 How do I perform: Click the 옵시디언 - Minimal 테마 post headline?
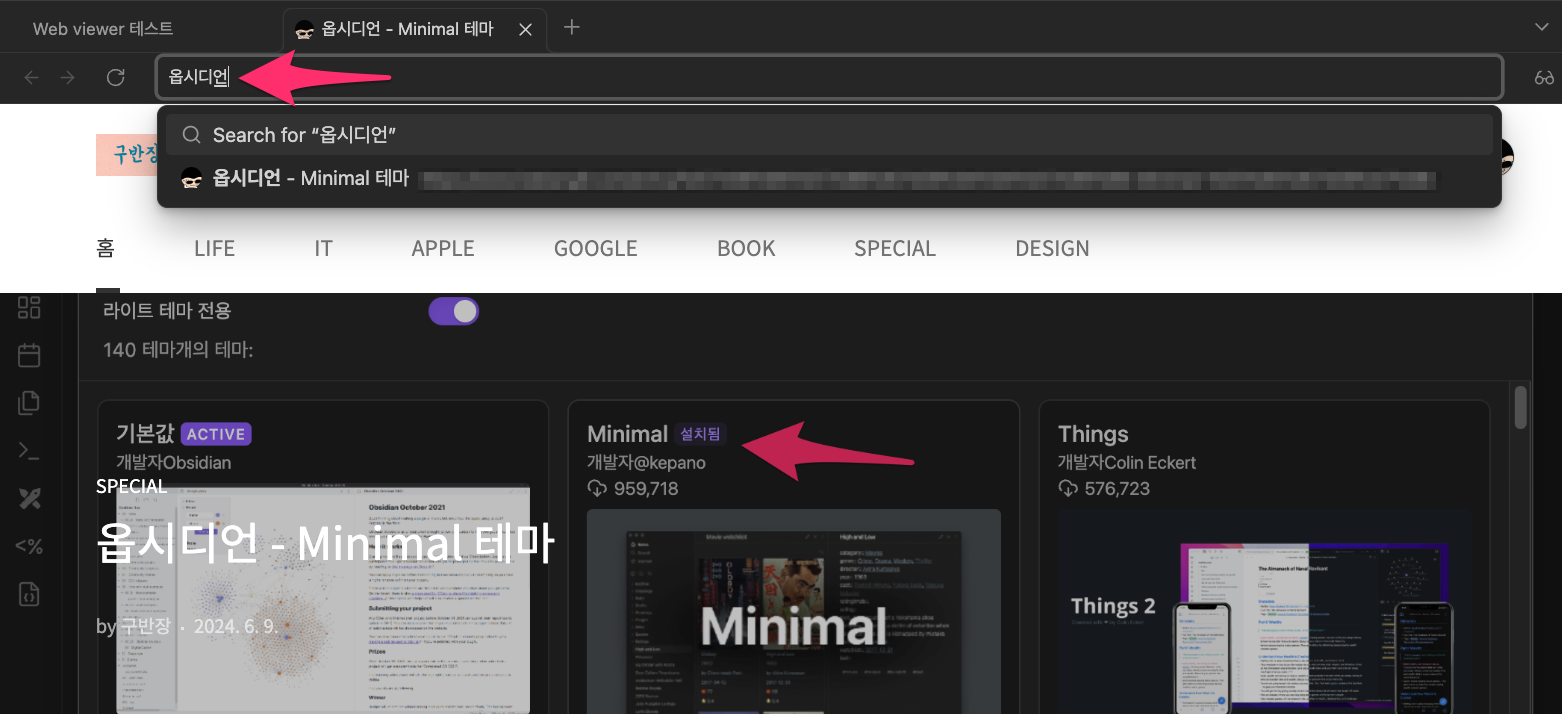point(325,544)
